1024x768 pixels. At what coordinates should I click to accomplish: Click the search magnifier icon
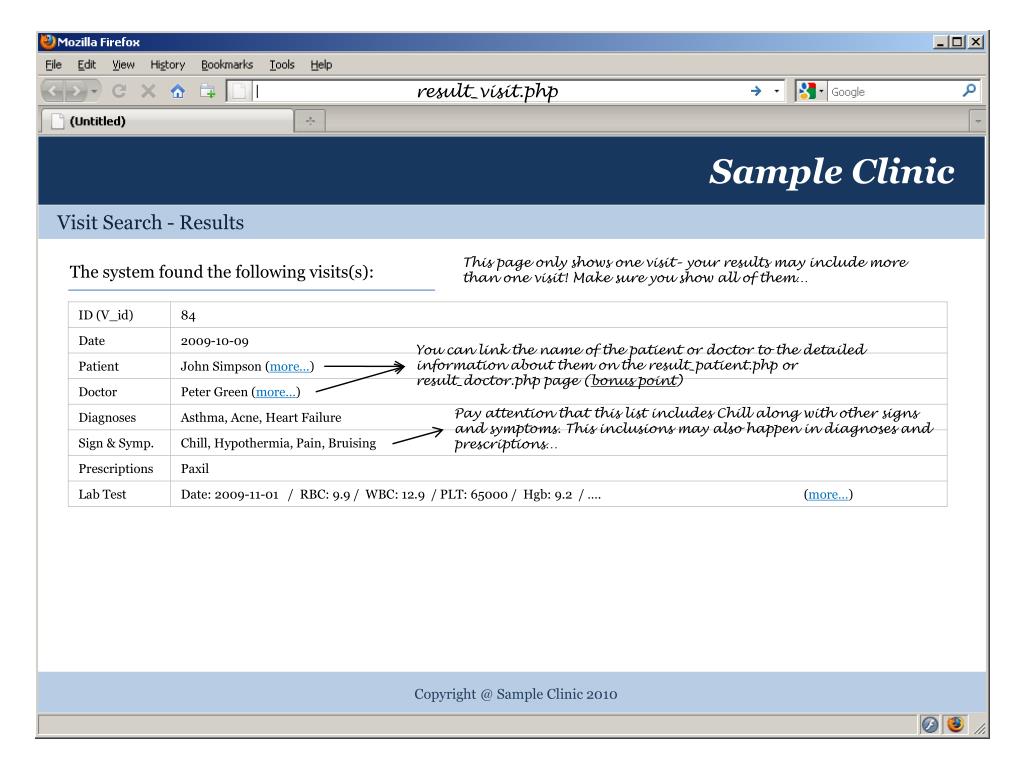click(x=969, y=91)
